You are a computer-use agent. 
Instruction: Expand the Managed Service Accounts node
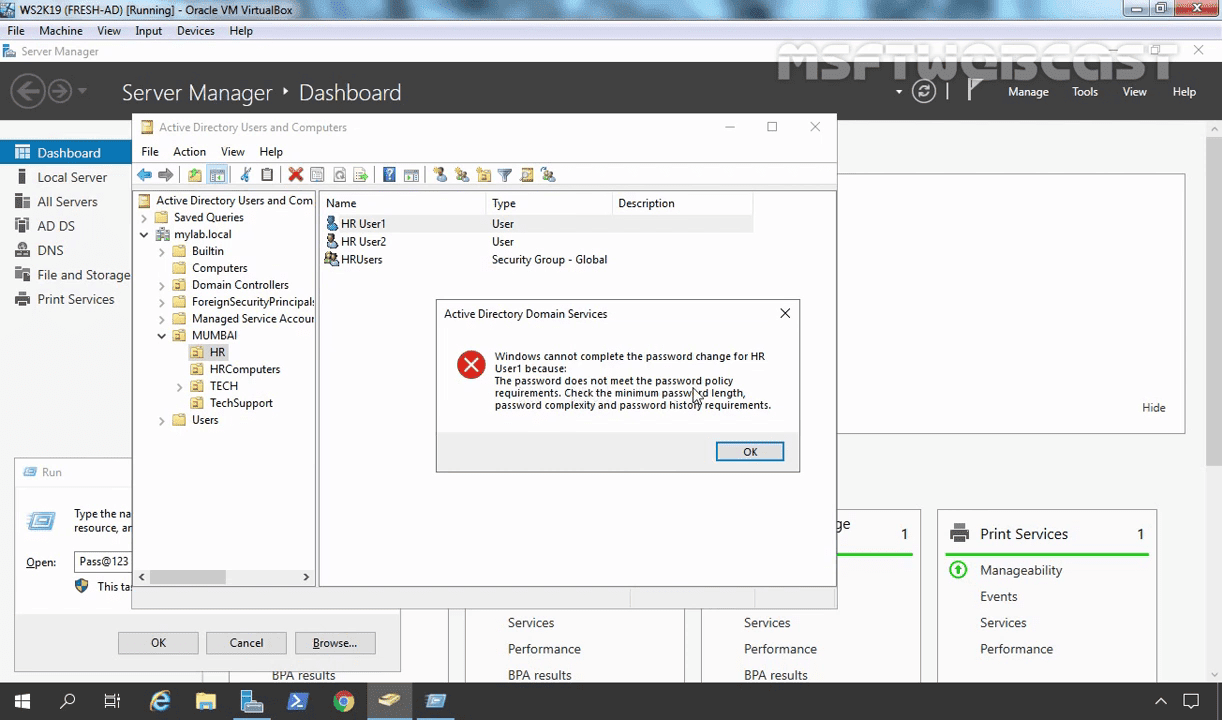(162, 319)
